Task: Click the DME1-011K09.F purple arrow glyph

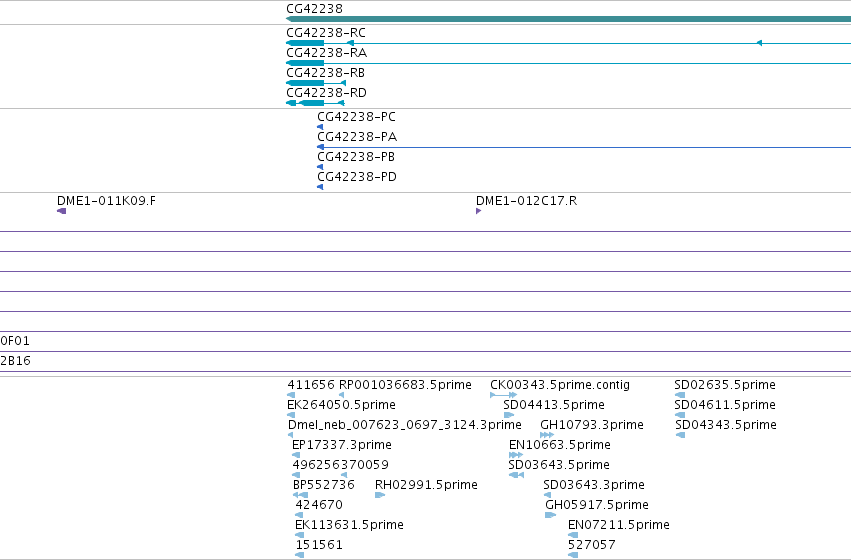Action: [x=61, y=211]
